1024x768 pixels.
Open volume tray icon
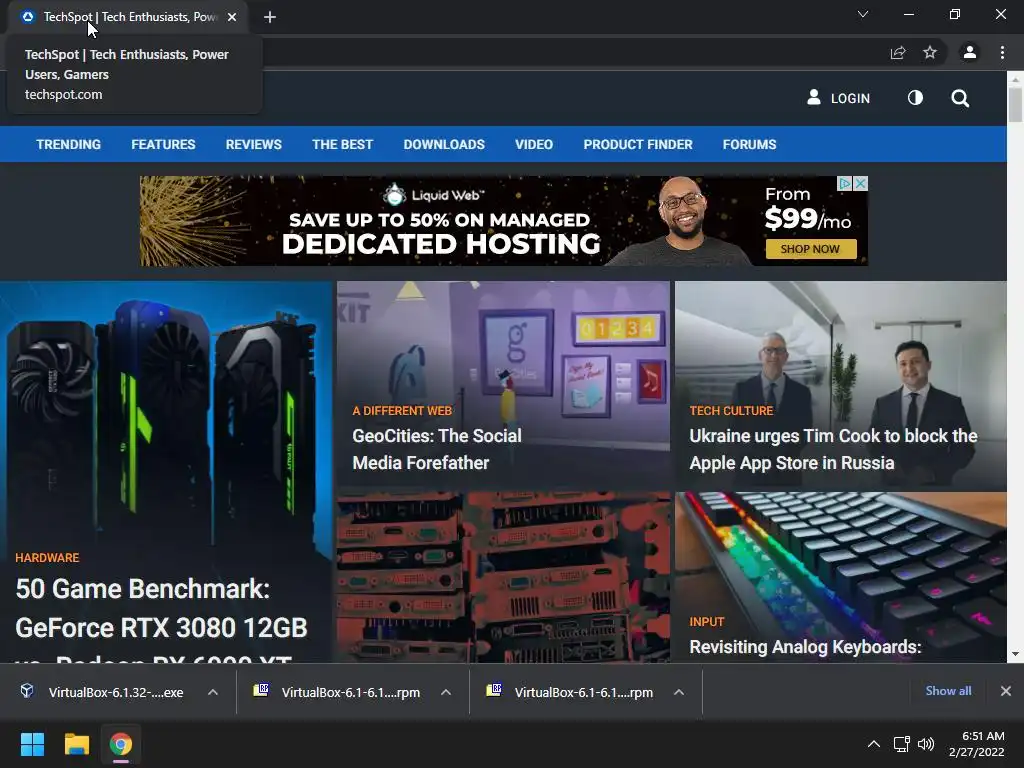[x=926, y=744]
